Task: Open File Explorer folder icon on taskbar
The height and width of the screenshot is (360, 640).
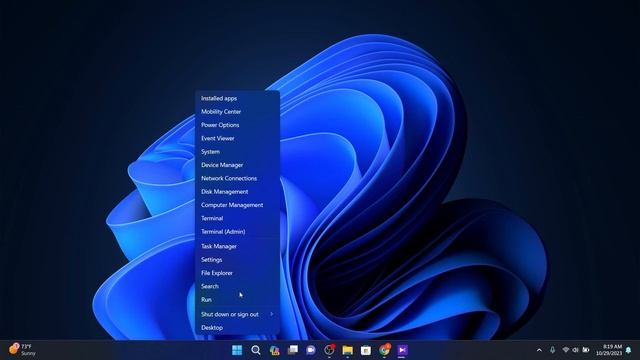Action: [348, 350]
